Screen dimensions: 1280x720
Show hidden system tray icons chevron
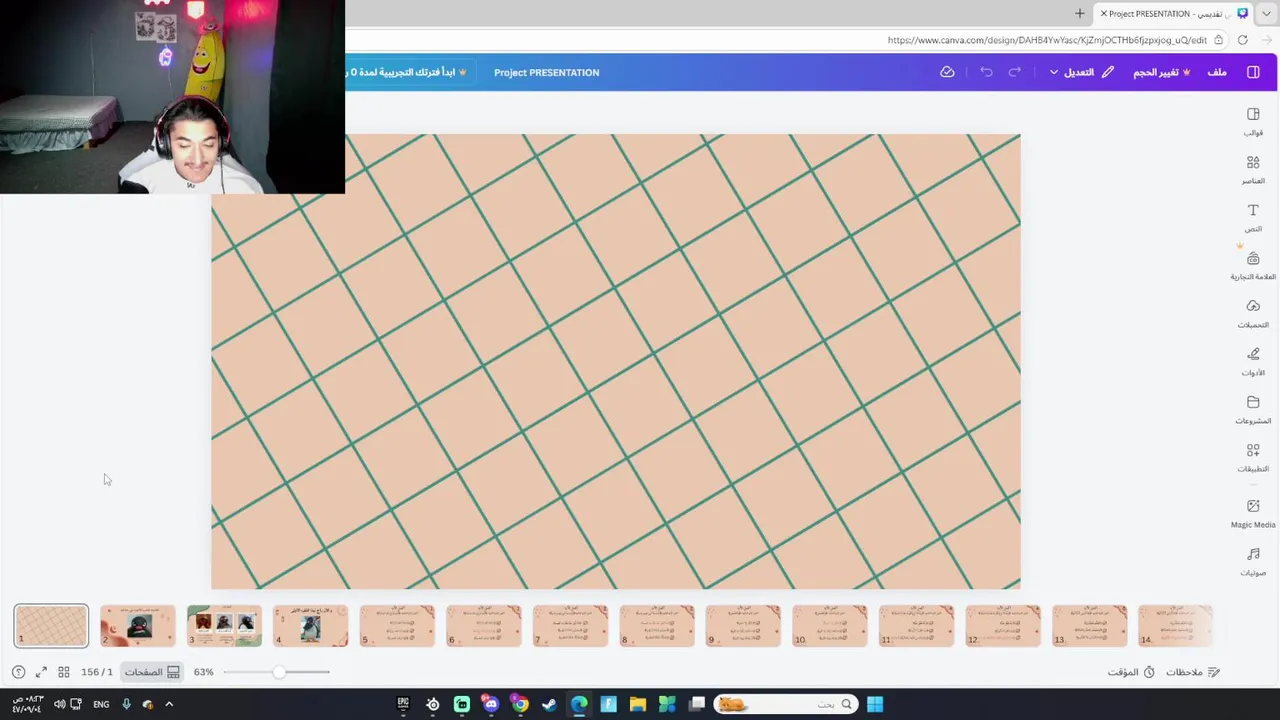(x=168, y=704)
